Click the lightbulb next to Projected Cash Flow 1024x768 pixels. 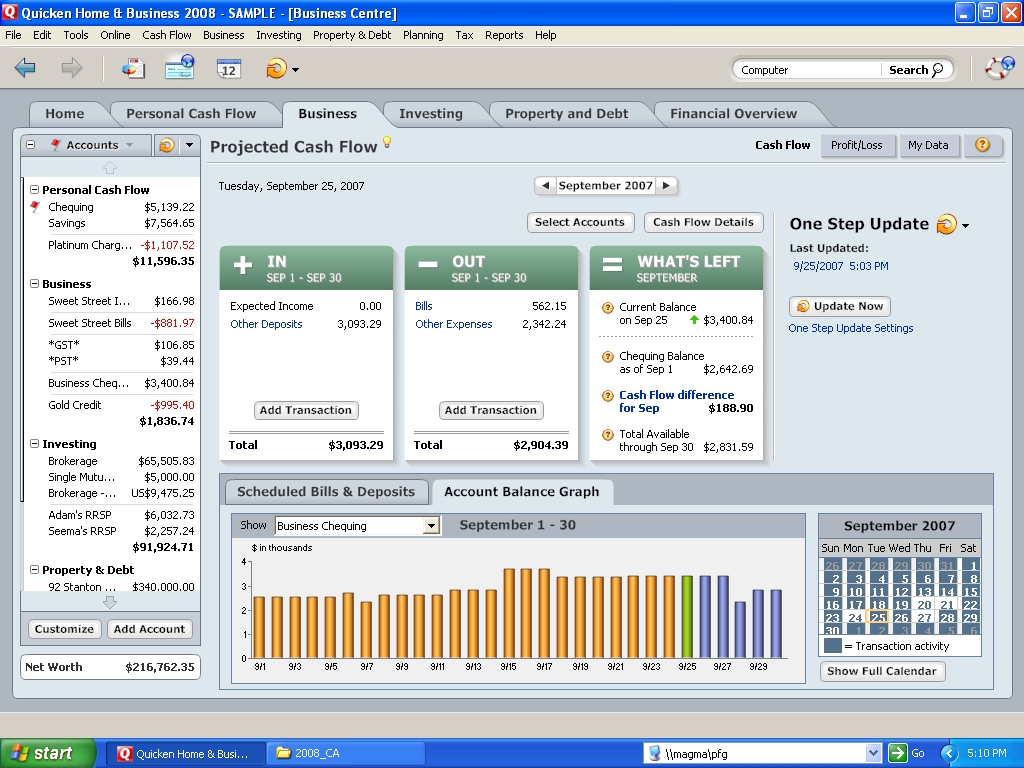(387, 143)
